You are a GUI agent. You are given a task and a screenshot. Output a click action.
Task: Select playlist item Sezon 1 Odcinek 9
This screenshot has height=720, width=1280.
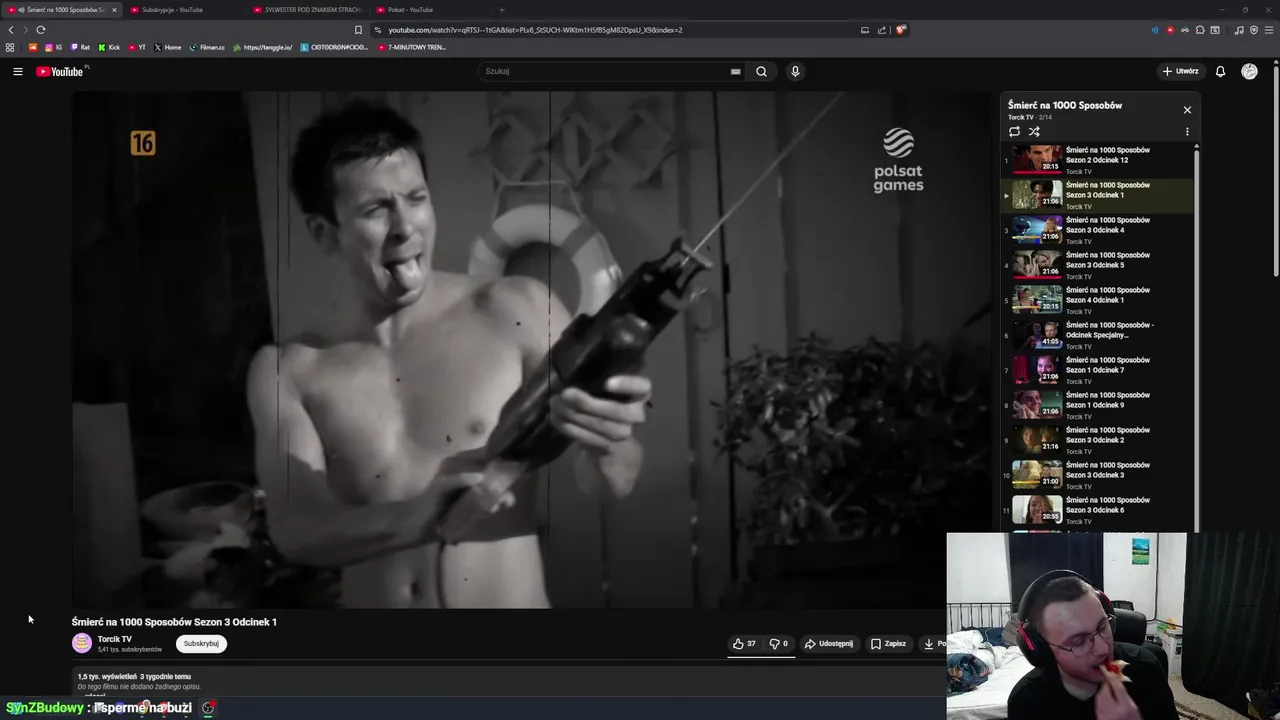[x=1097, y=405]
